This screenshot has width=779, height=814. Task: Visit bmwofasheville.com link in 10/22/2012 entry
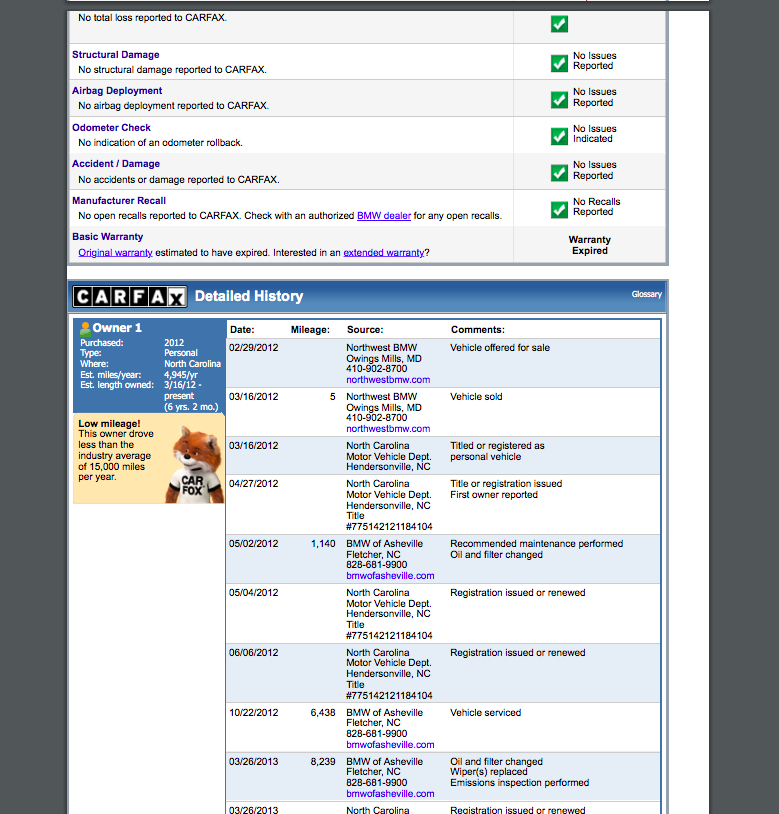pyautogui.click(x=390, y=745)
